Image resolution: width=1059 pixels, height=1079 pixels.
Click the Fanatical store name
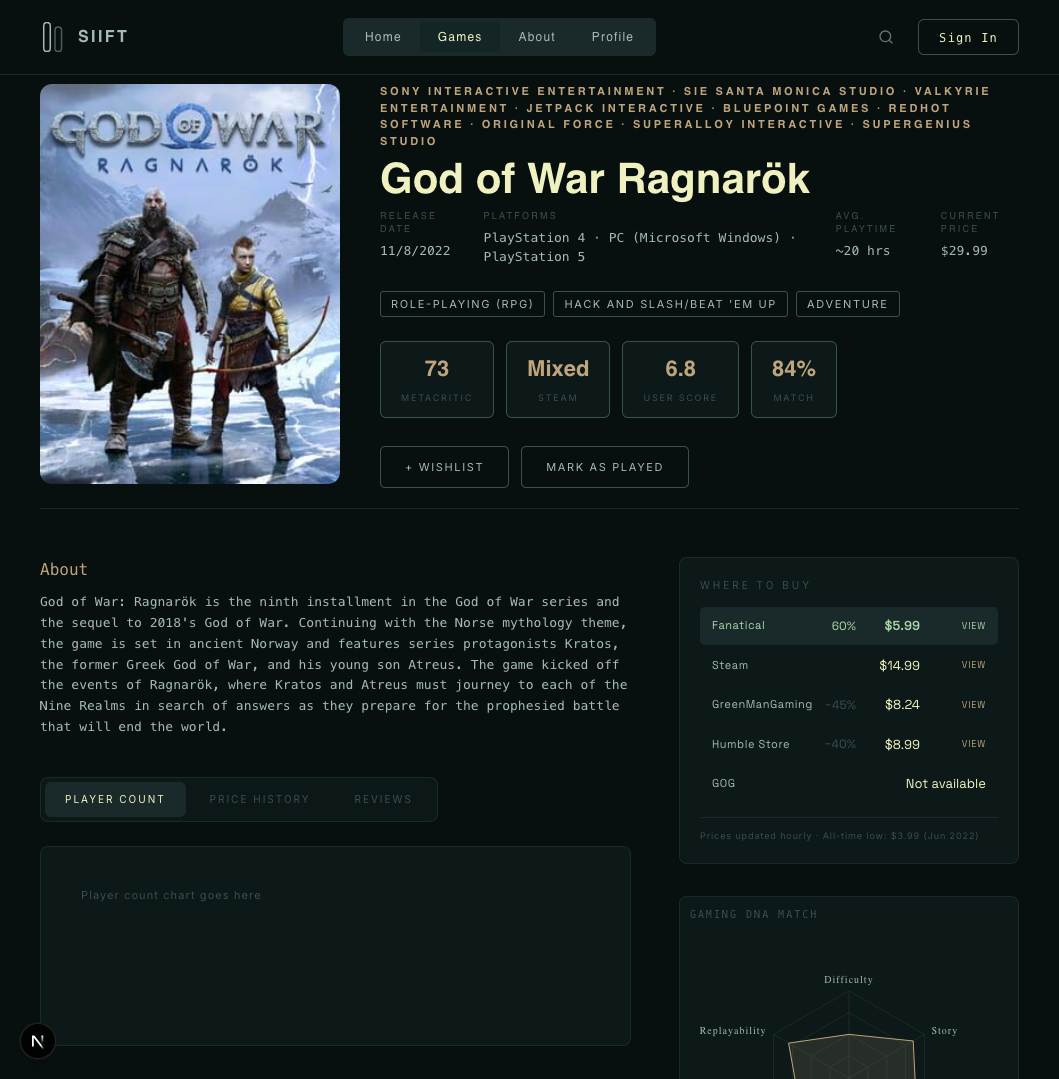738,626
